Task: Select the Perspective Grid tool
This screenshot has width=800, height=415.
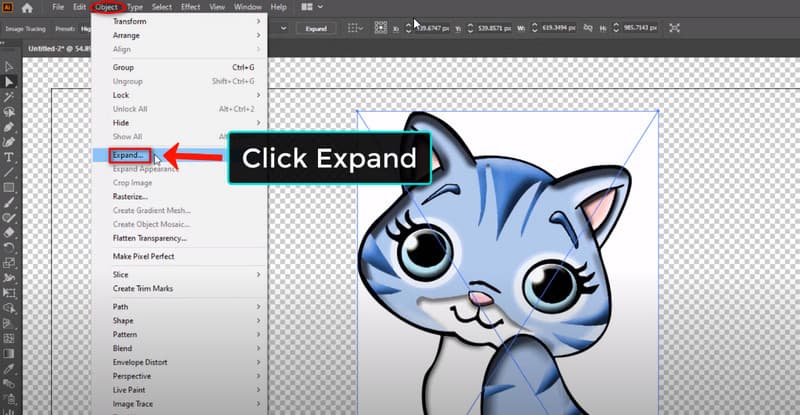Action: tap(9, 323)
